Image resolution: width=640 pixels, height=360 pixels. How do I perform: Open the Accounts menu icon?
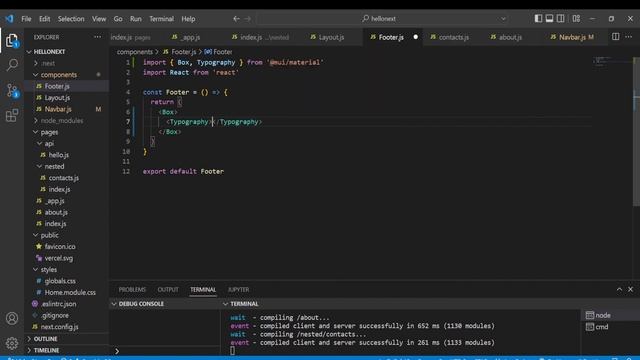(12, 318)
